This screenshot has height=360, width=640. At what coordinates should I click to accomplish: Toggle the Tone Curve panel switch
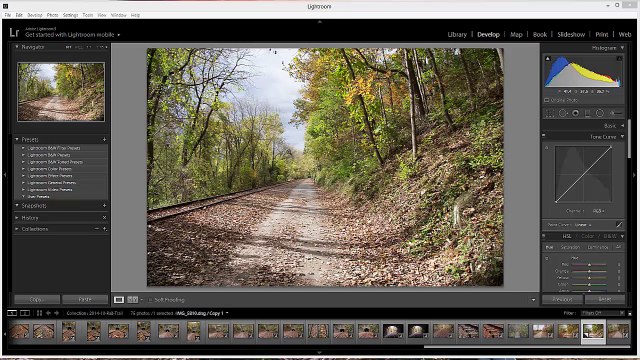point(544,135)
